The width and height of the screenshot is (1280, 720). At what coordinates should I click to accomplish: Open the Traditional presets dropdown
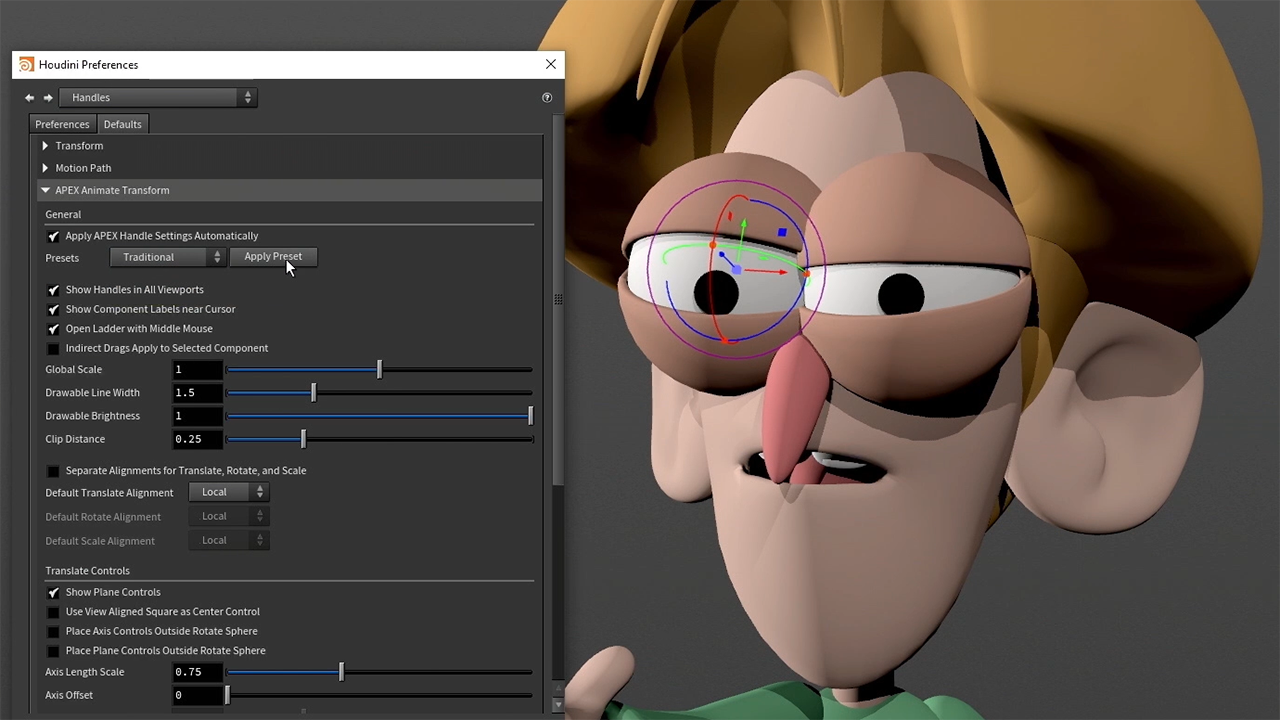(x=167, y=257)
